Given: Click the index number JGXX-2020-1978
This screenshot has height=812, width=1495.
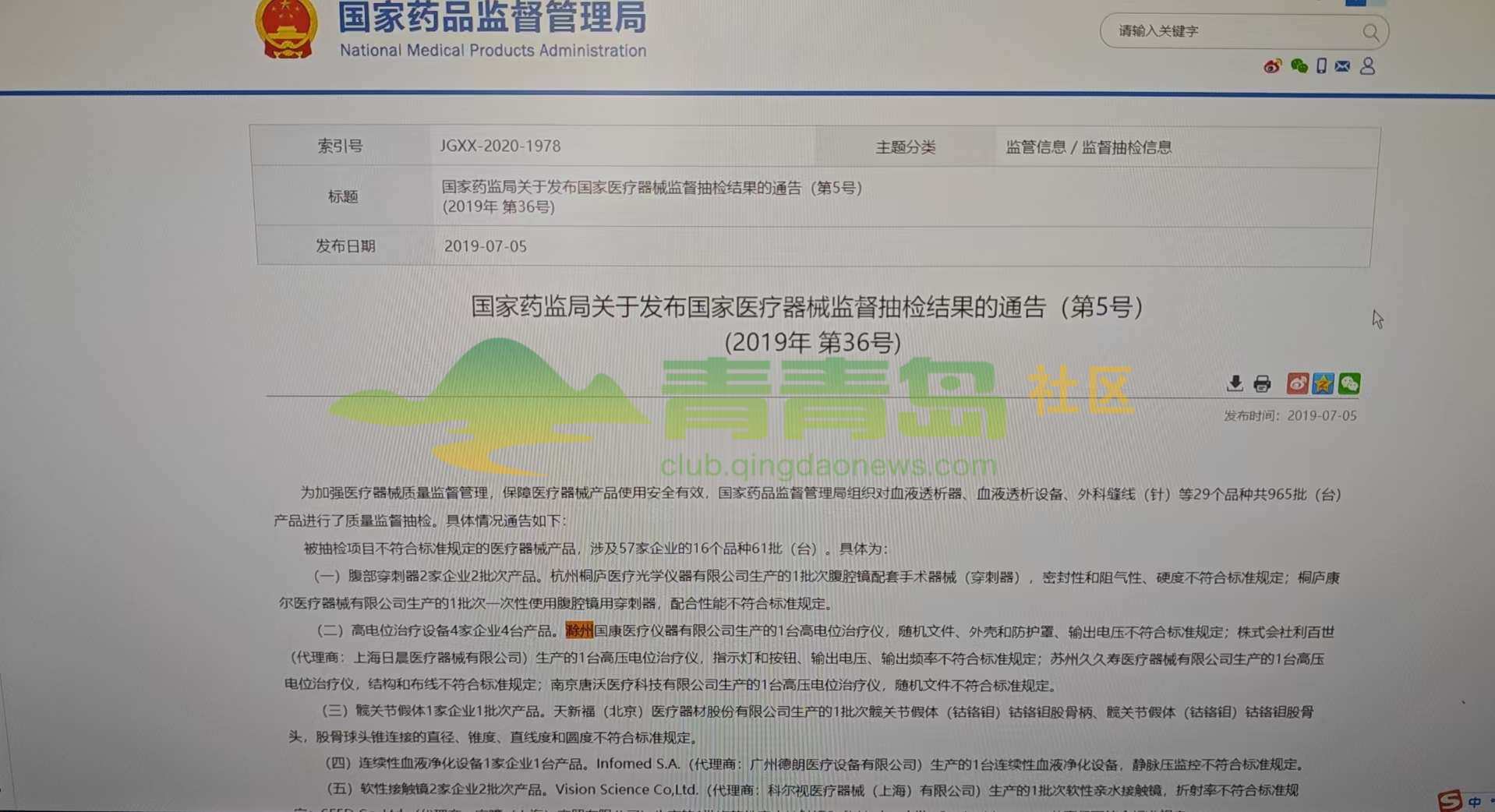Looking at the screenshot, I should [x=500, y=146].
